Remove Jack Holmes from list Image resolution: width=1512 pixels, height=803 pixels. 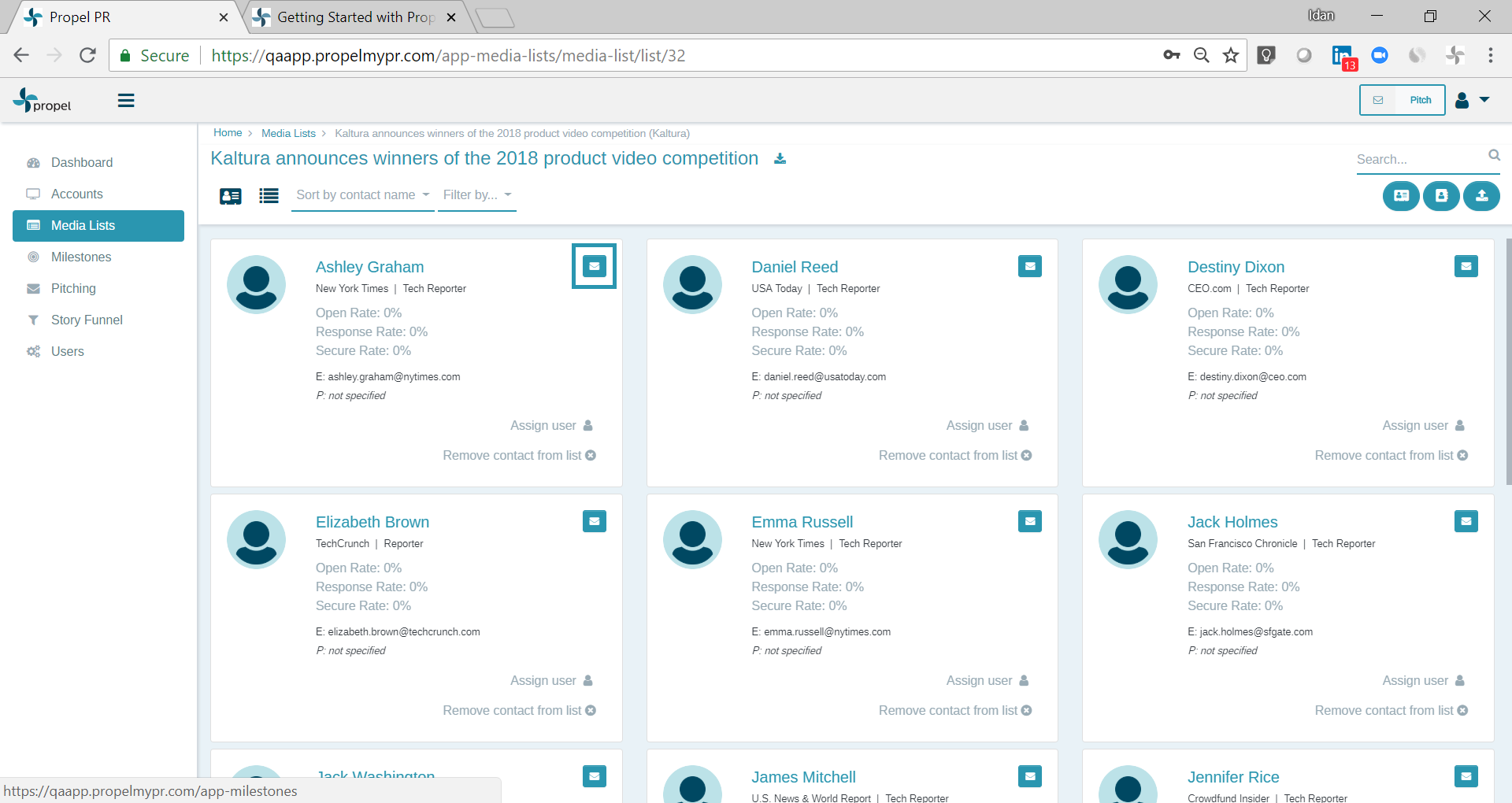pos(1392,710)
